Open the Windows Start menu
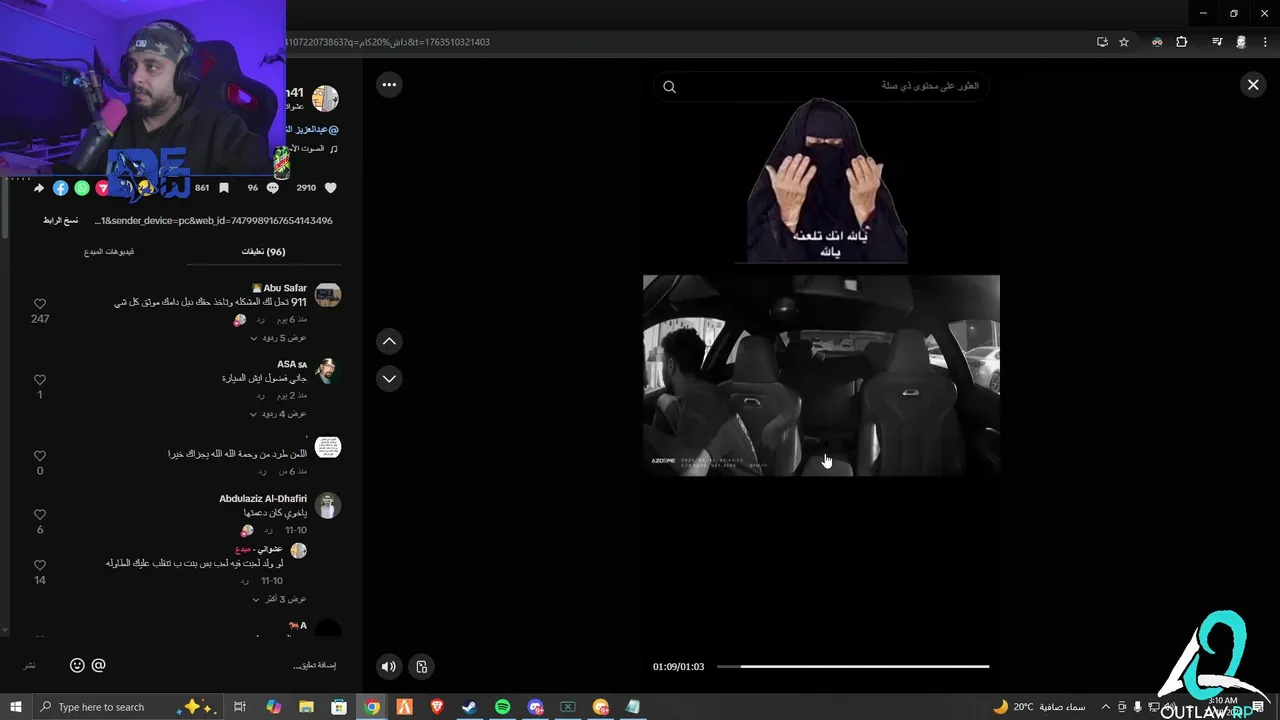 [x=16, y=707]
